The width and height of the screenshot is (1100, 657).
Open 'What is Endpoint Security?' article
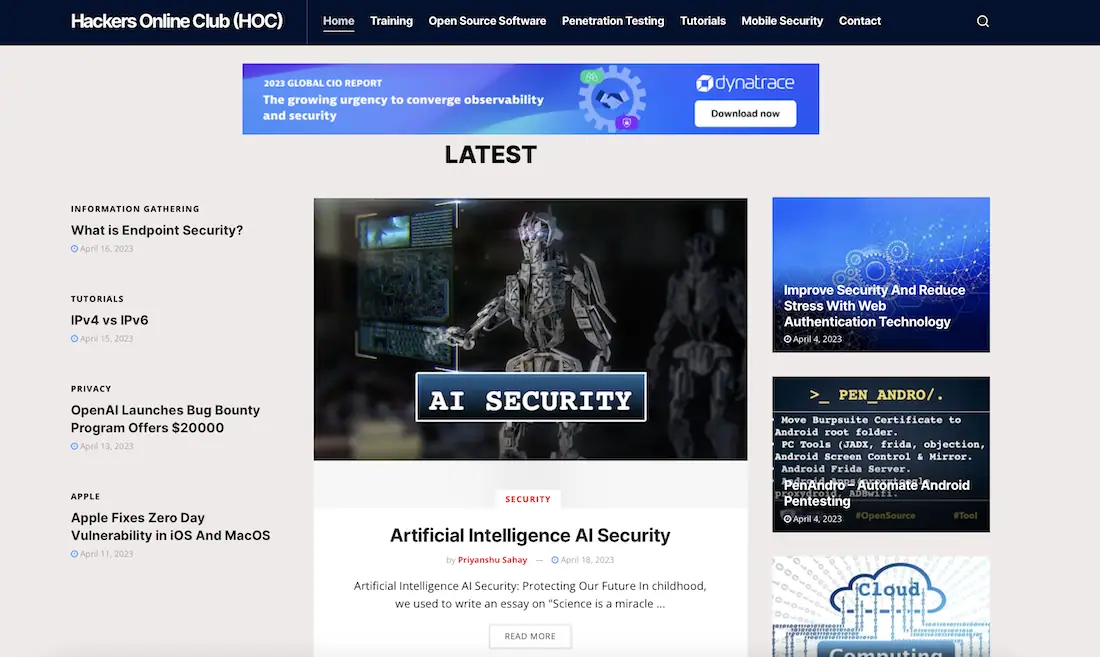pos(157,231)
